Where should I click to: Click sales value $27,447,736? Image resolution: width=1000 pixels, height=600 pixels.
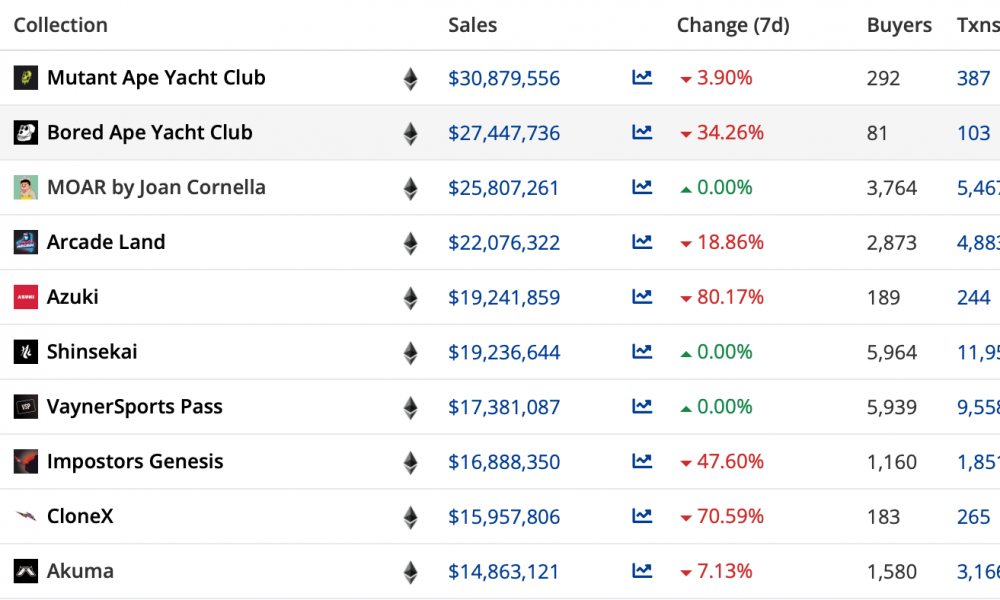pyautogui.click(x=504, y=133)
